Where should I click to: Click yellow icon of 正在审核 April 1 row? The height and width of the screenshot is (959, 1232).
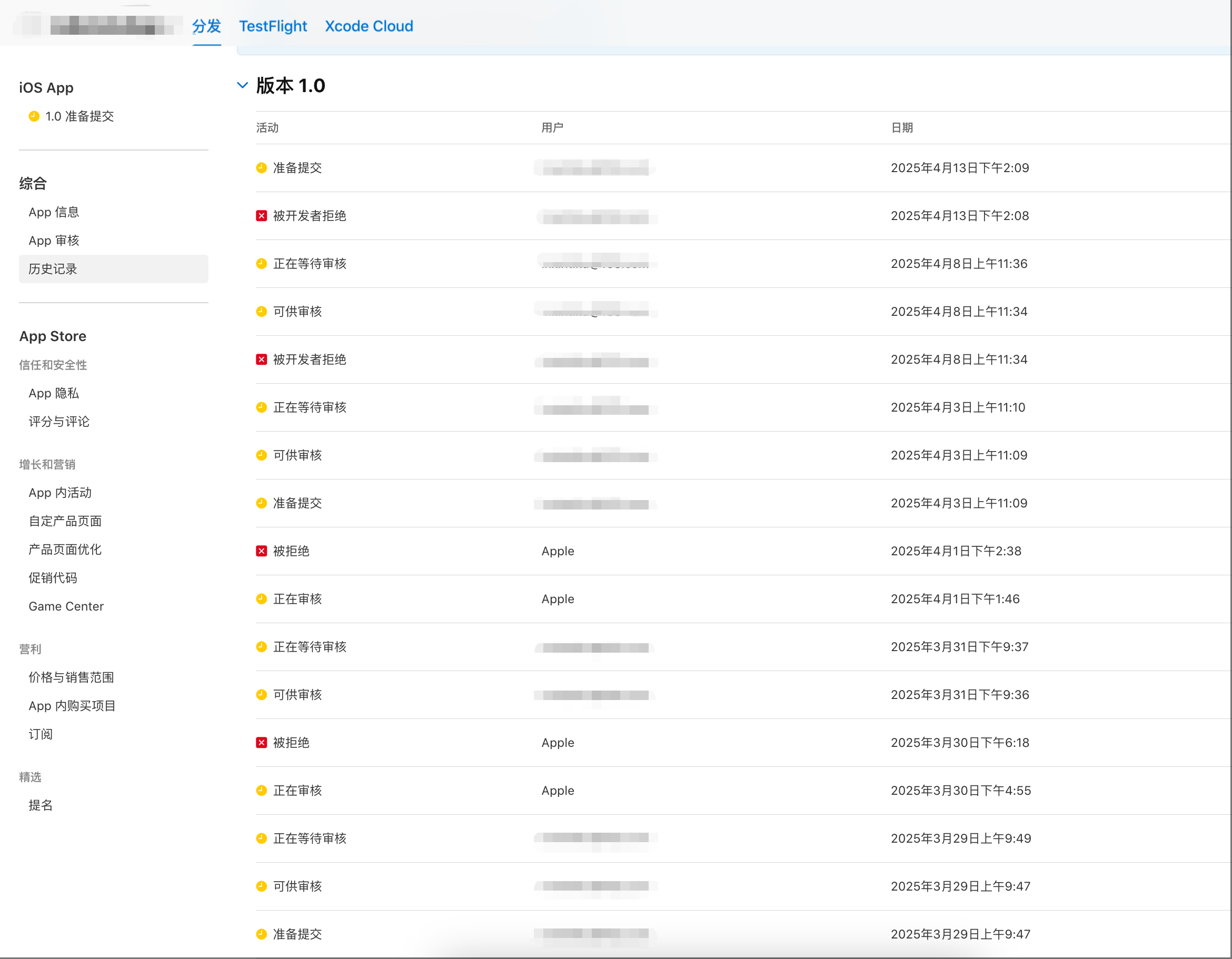pos(261,600)
